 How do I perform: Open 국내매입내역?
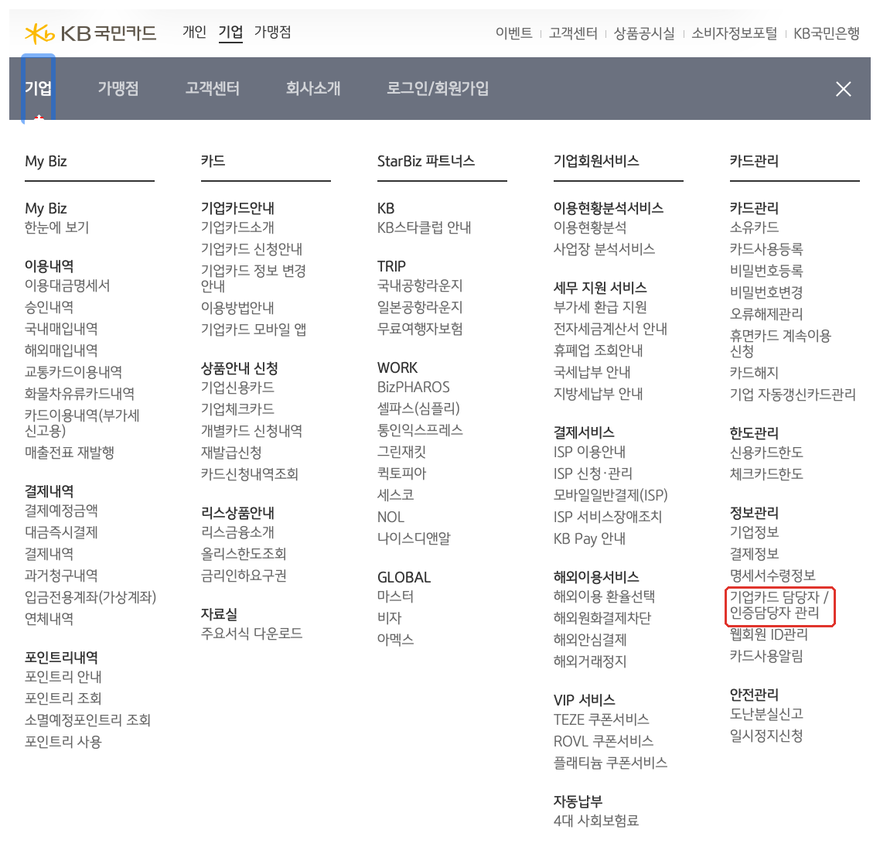point(61,329)
